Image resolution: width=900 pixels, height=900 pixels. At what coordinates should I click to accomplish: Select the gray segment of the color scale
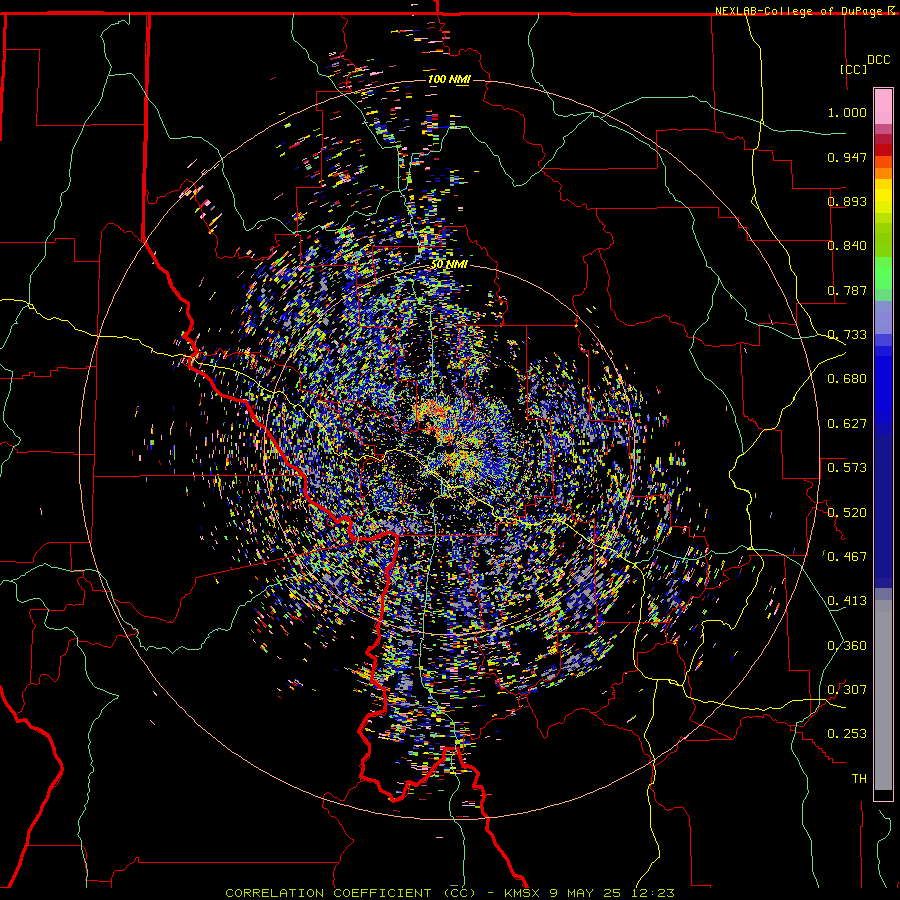click(x=883, y=695)
